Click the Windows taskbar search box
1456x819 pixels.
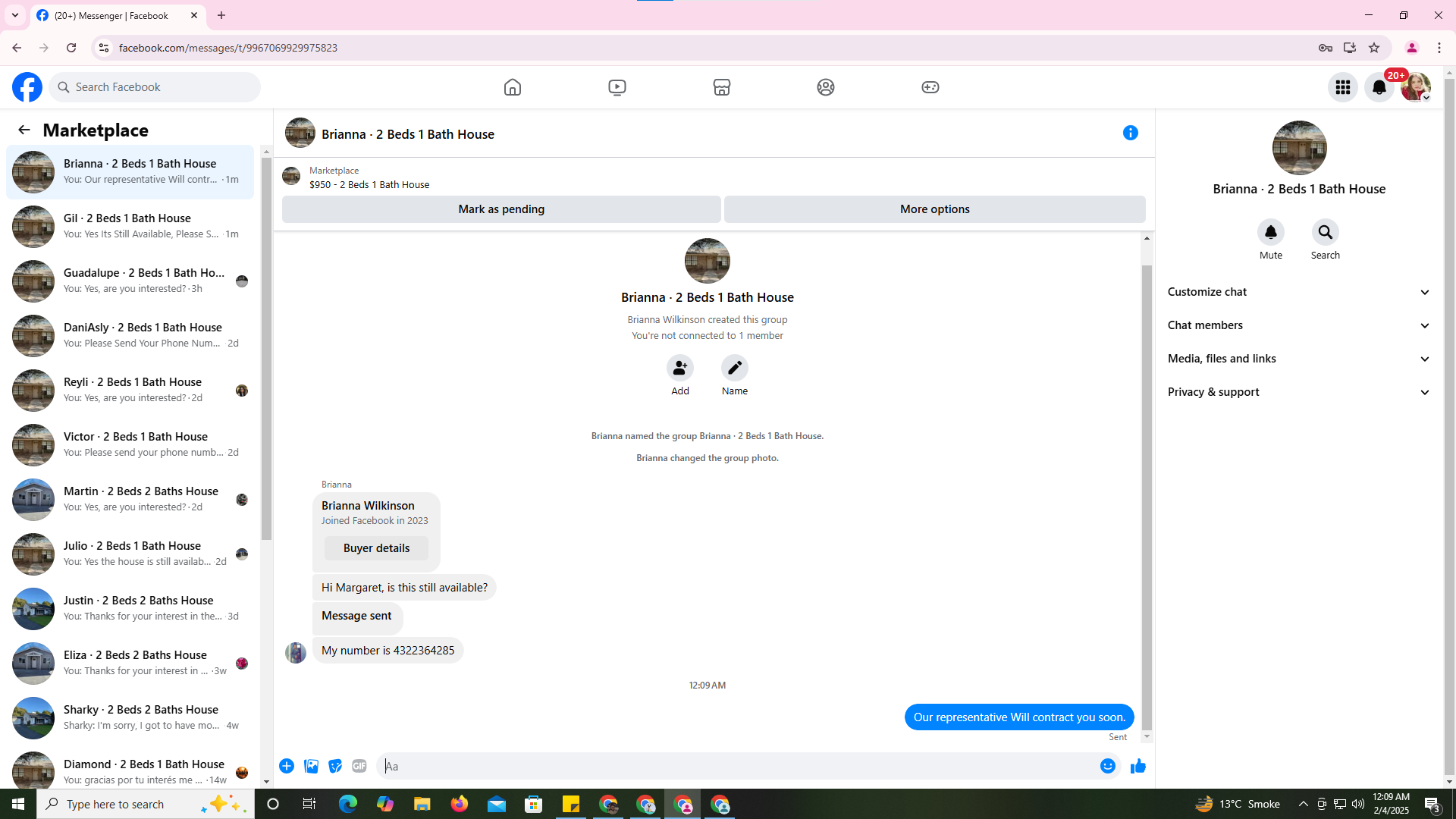tap(146, 805)
